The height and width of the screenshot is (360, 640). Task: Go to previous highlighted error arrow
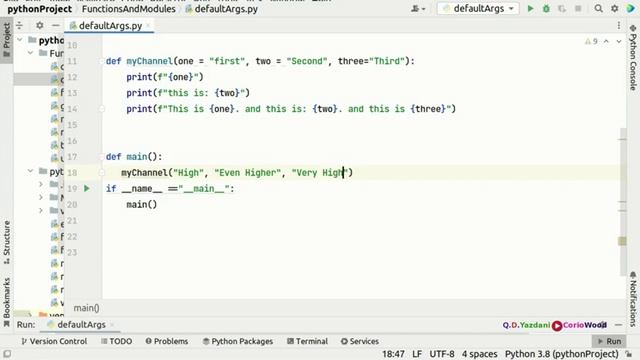point(607,41)
